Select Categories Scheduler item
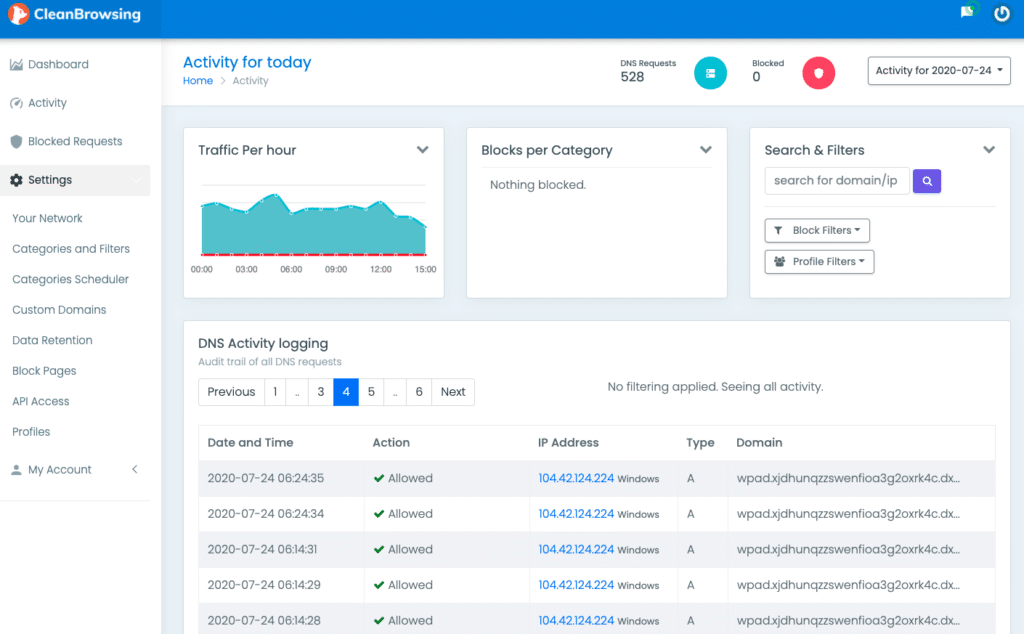The height and width of the screenshot is (634, 1024). (x=71, y=279)
